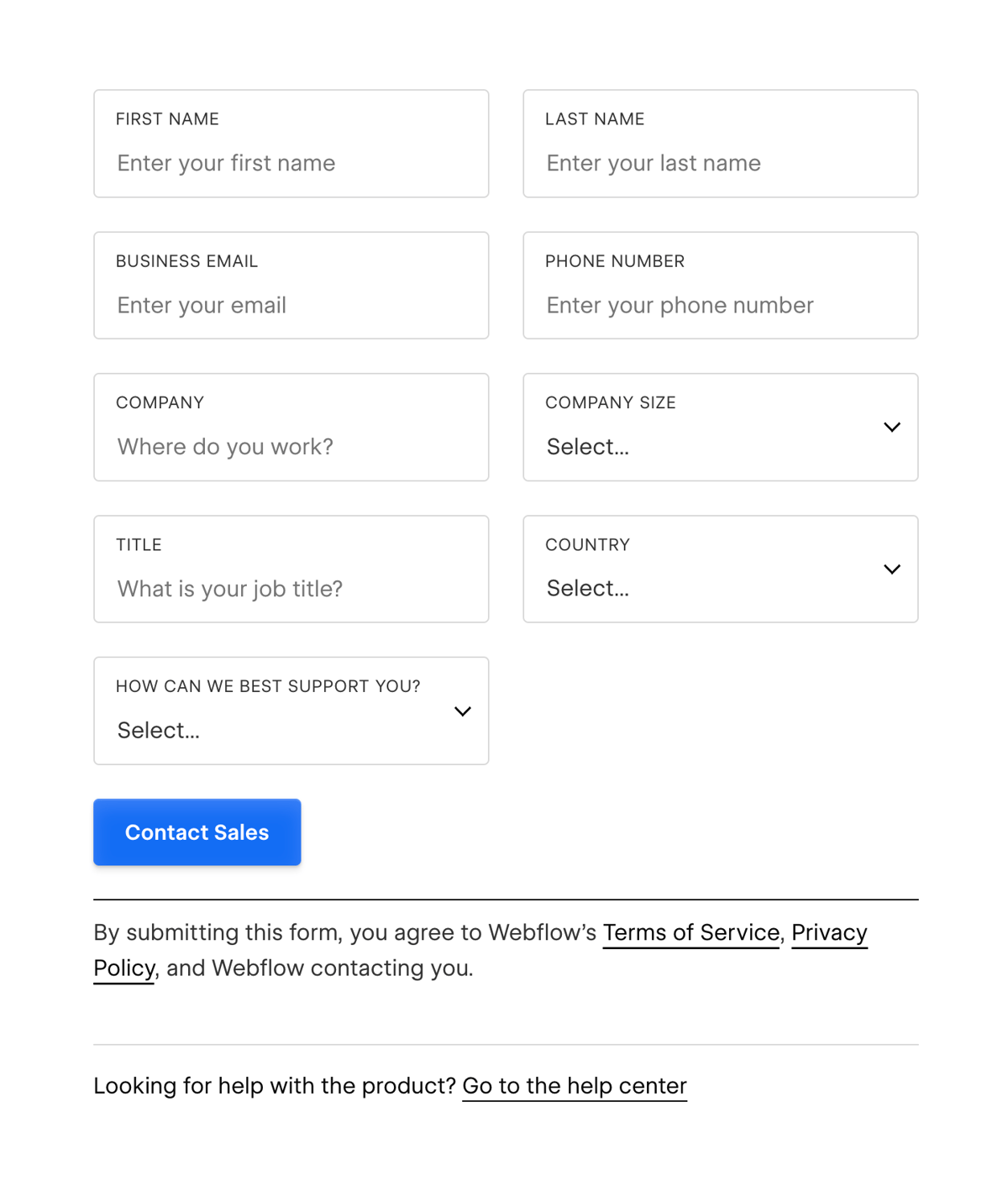Expand the Country dropdown chevron
The image size is (1008, 1191).
(892, 569)
